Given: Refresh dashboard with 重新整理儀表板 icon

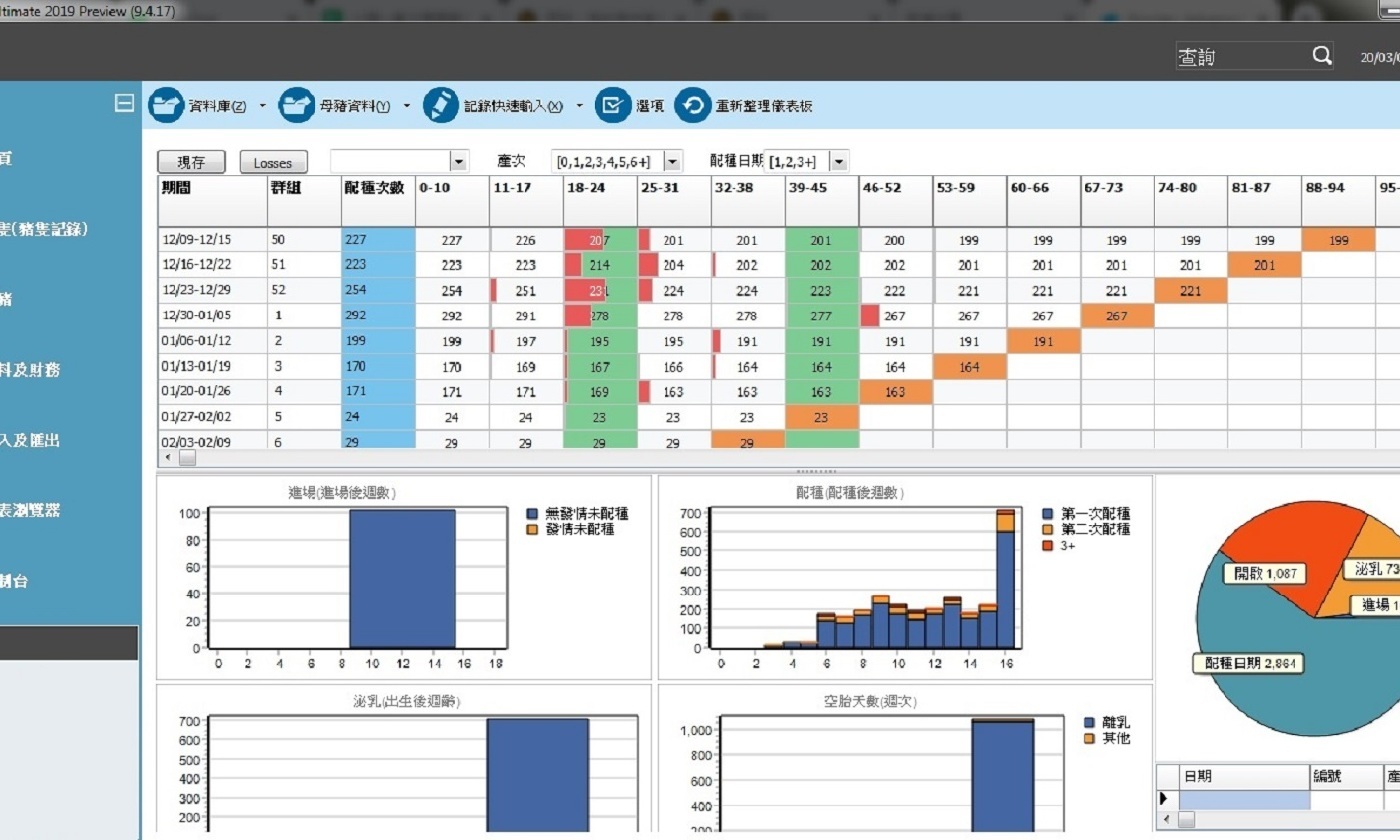Looking at the screenshot, I should click(x=692, y=106).
